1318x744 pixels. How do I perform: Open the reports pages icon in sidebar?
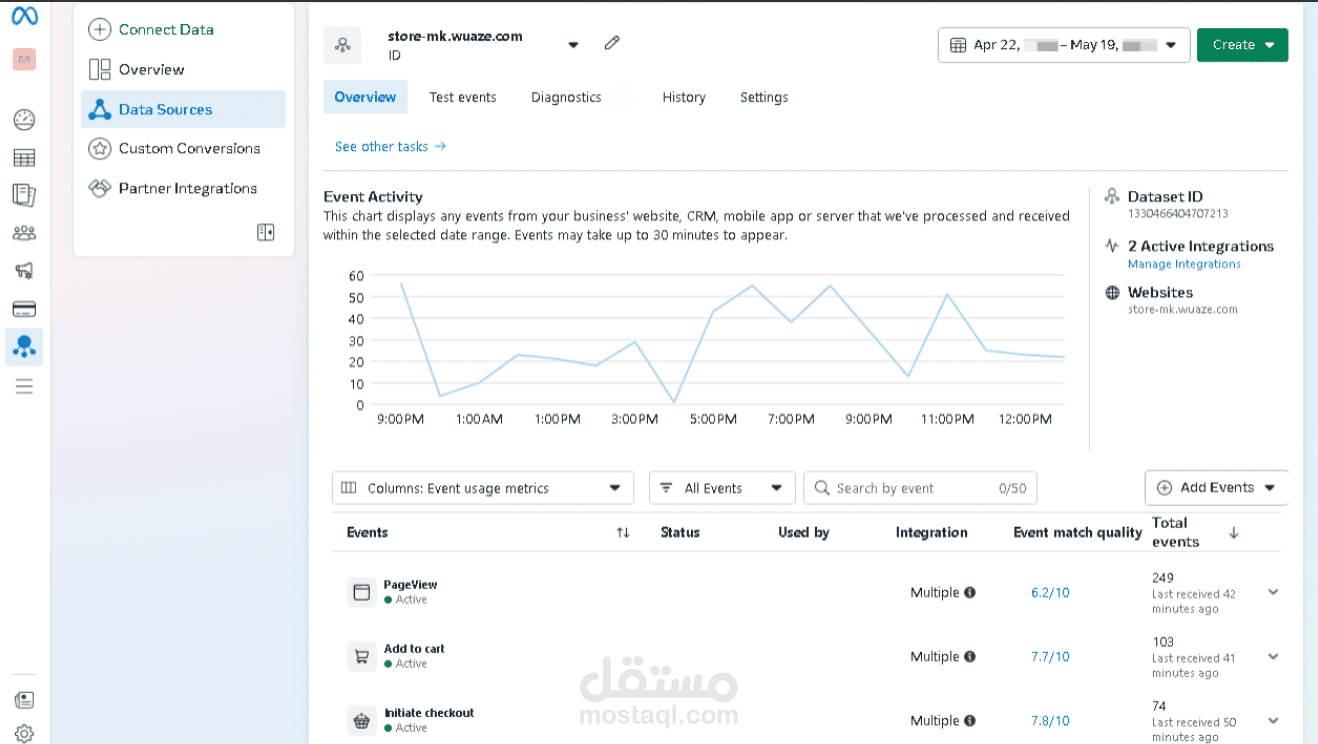[24, 195]
